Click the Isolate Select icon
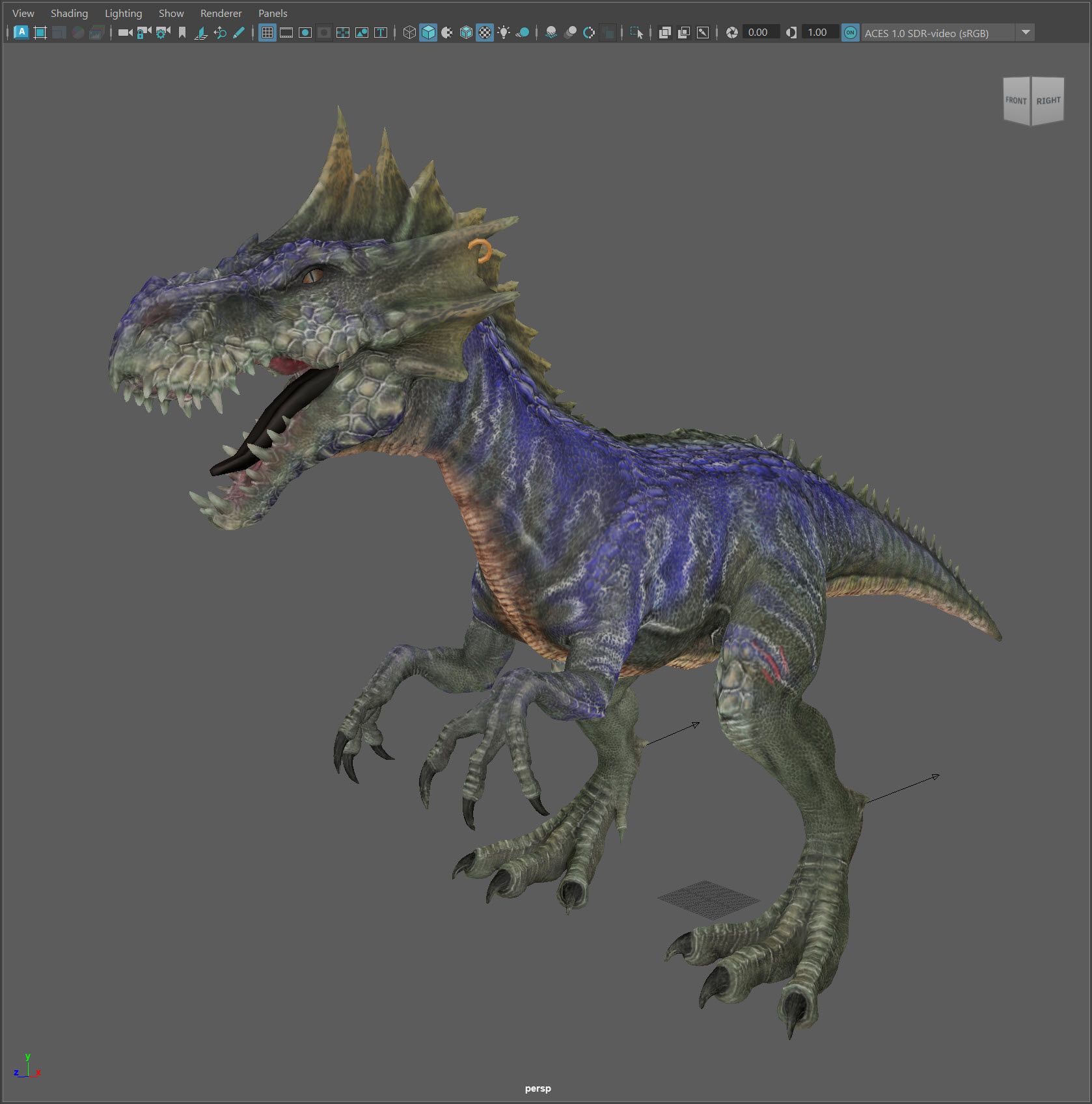This screenshot has height=1104, width=1092. pos(636,33)
